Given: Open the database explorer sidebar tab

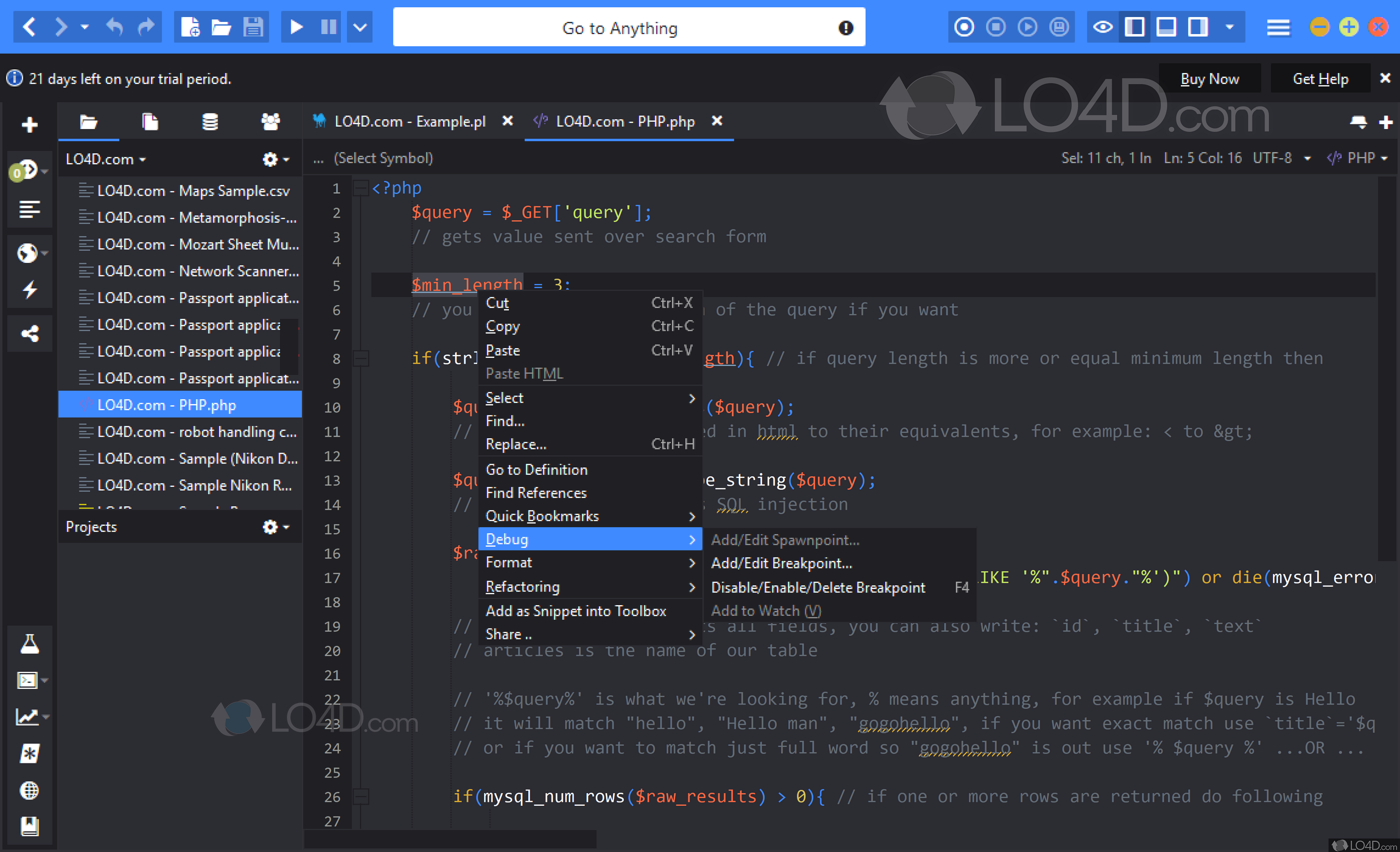Looking at the screenshot, I should coord(210,122).
